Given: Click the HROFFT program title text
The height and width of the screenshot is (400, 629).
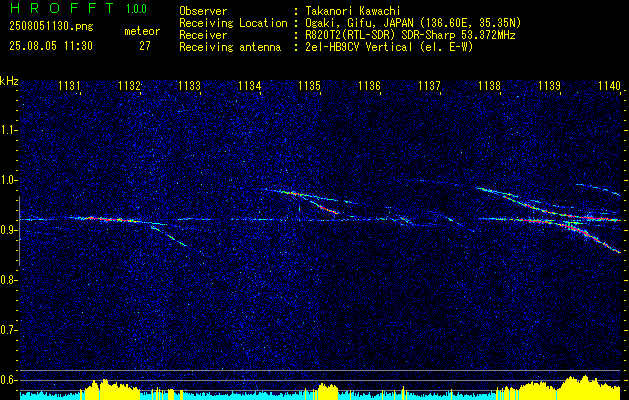Looking at the screenshot, I should 62,8.
